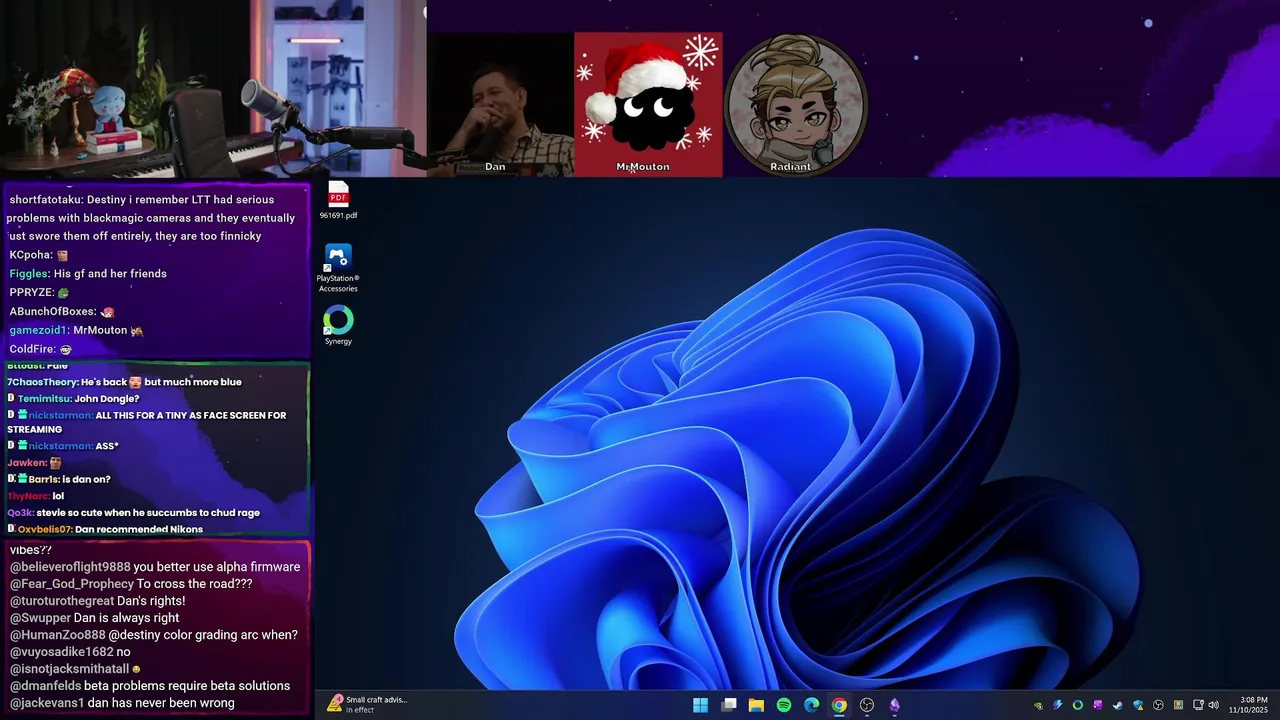Click the Dan webcam tile
Image resolution: width=1280 pixels, height=720 pixels.
coord(500,104)
